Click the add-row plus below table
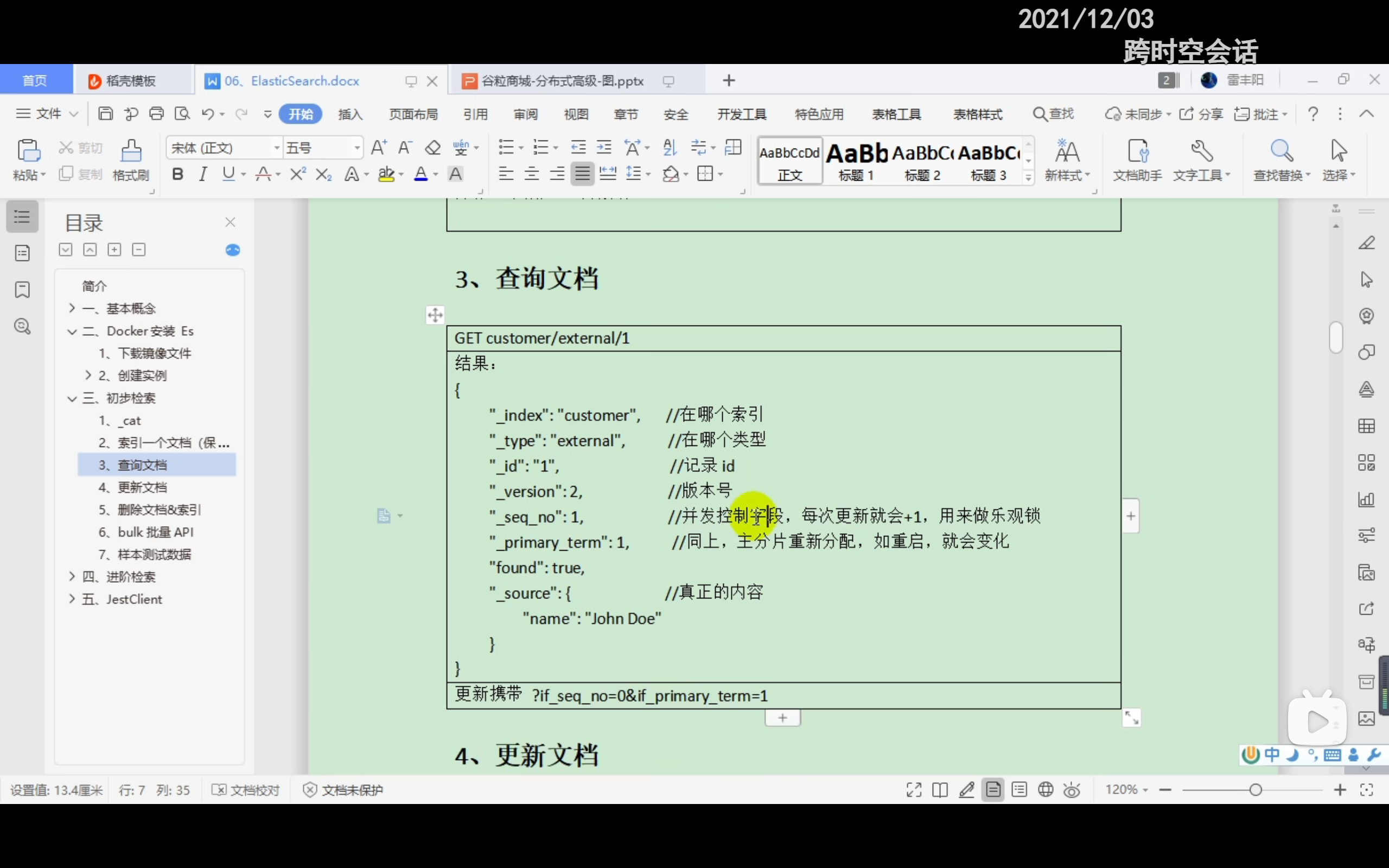This screenshot has height=868, width=1389. pyautogui.click(x=782, y=718)
